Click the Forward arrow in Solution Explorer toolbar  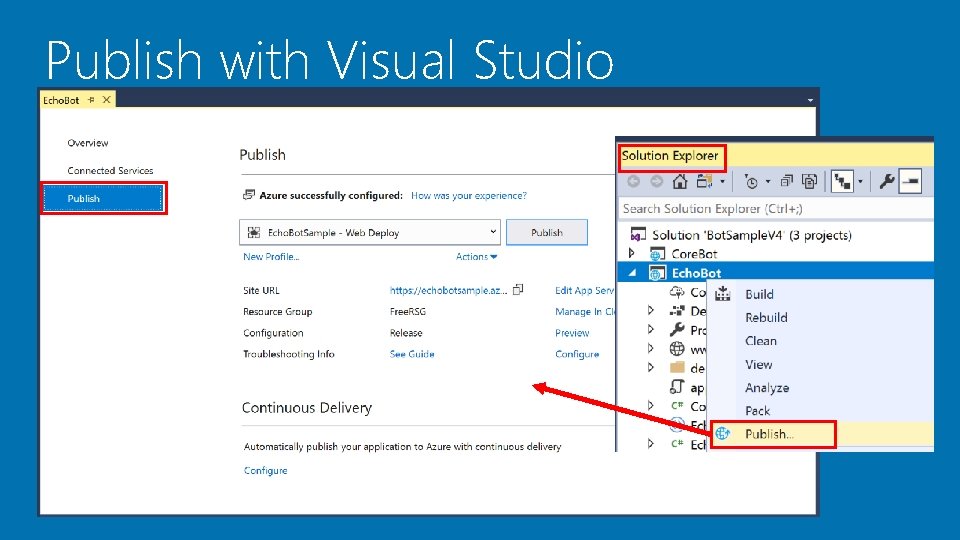click(656, 181)
